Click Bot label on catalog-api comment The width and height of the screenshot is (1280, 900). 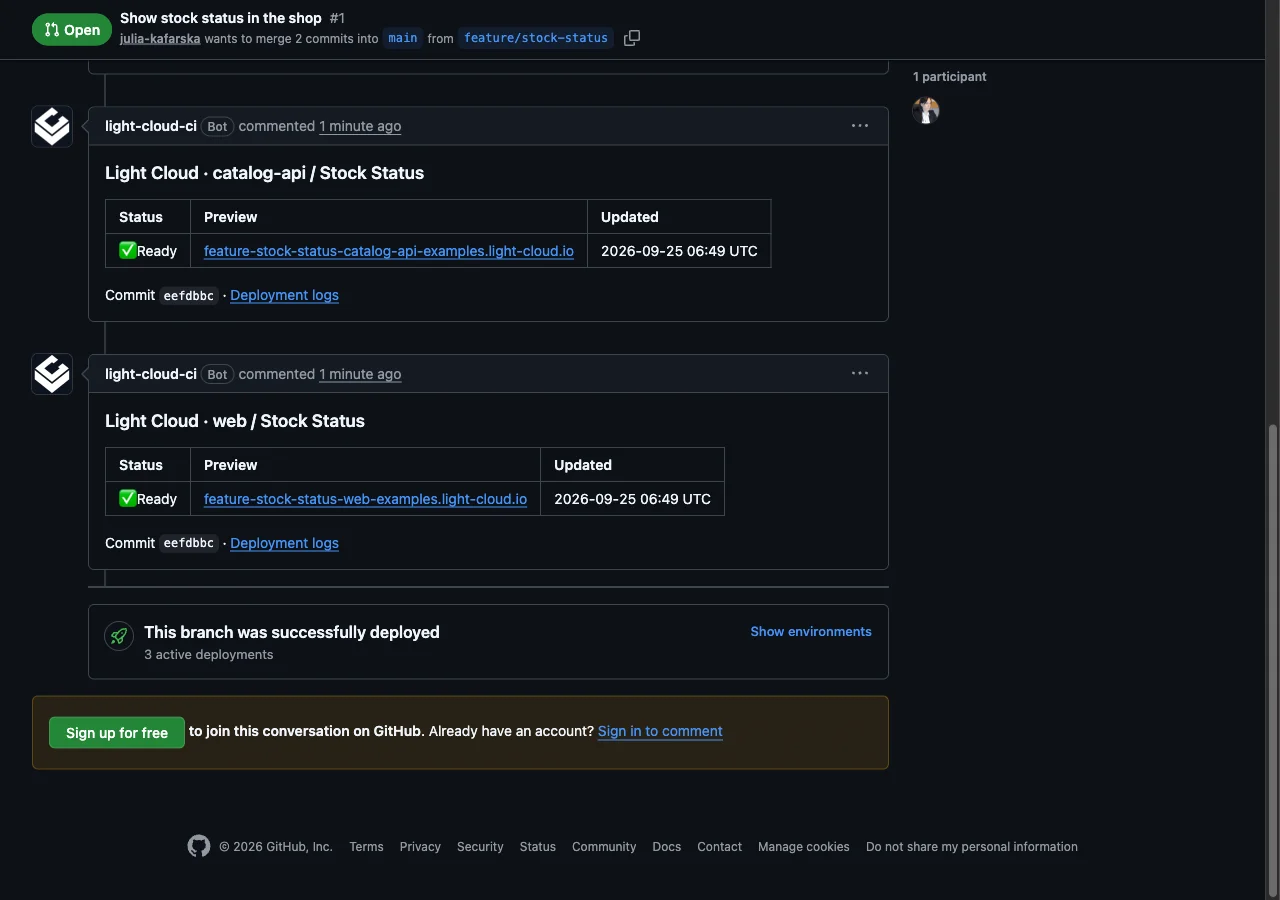click(217, 126)
